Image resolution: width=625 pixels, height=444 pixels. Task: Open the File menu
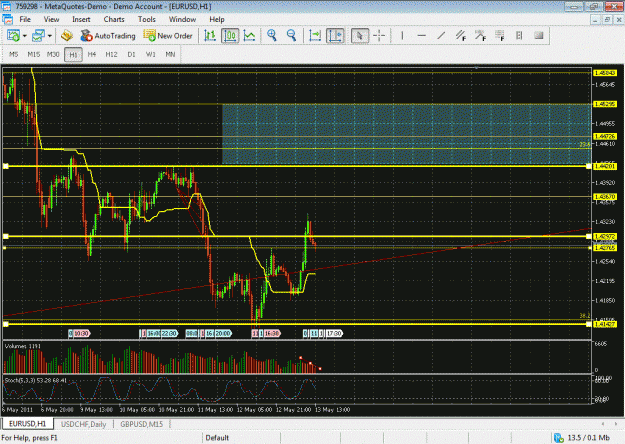(25, 20)
